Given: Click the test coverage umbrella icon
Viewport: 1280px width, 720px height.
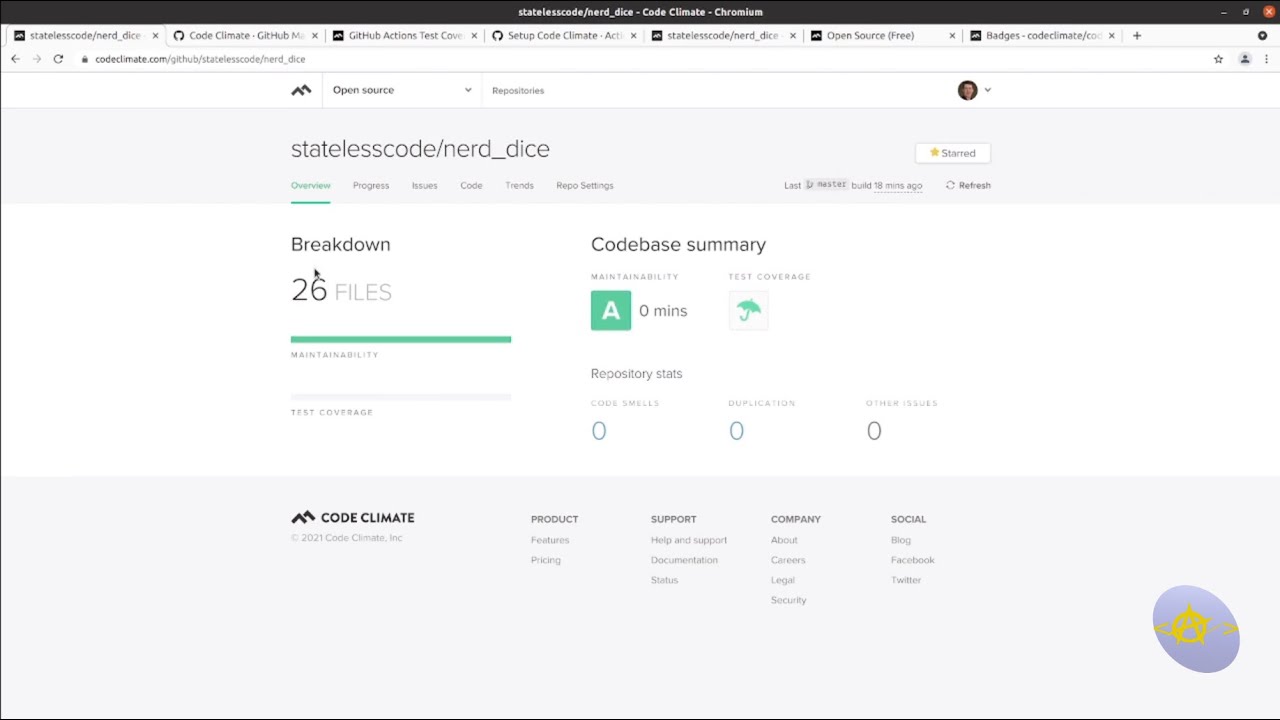Looking at the screenshot, I should click(x=749, y=310).
